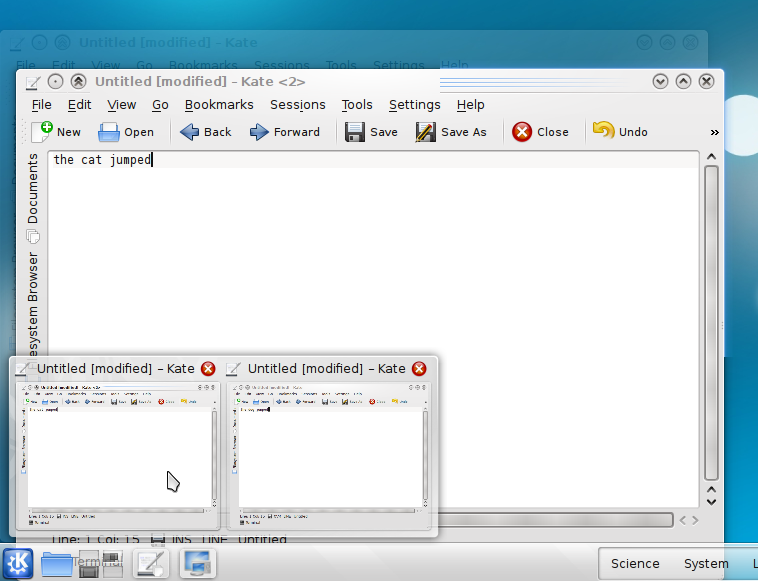Select the right Kate window preview thumbnail
The height and width of the screenshot is (581, 758).
329,455
